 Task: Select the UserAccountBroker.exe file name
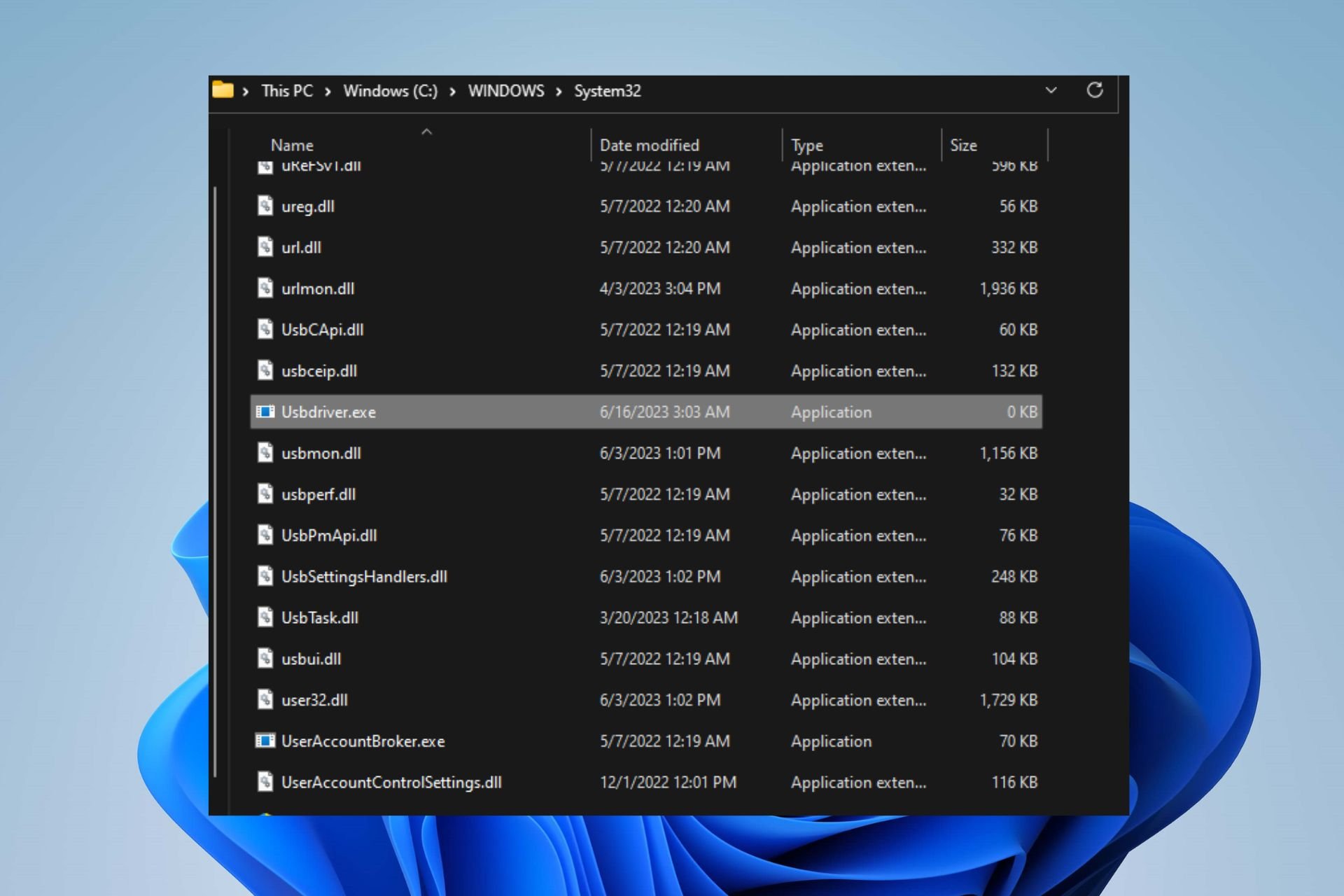click(x=363, y=741)
